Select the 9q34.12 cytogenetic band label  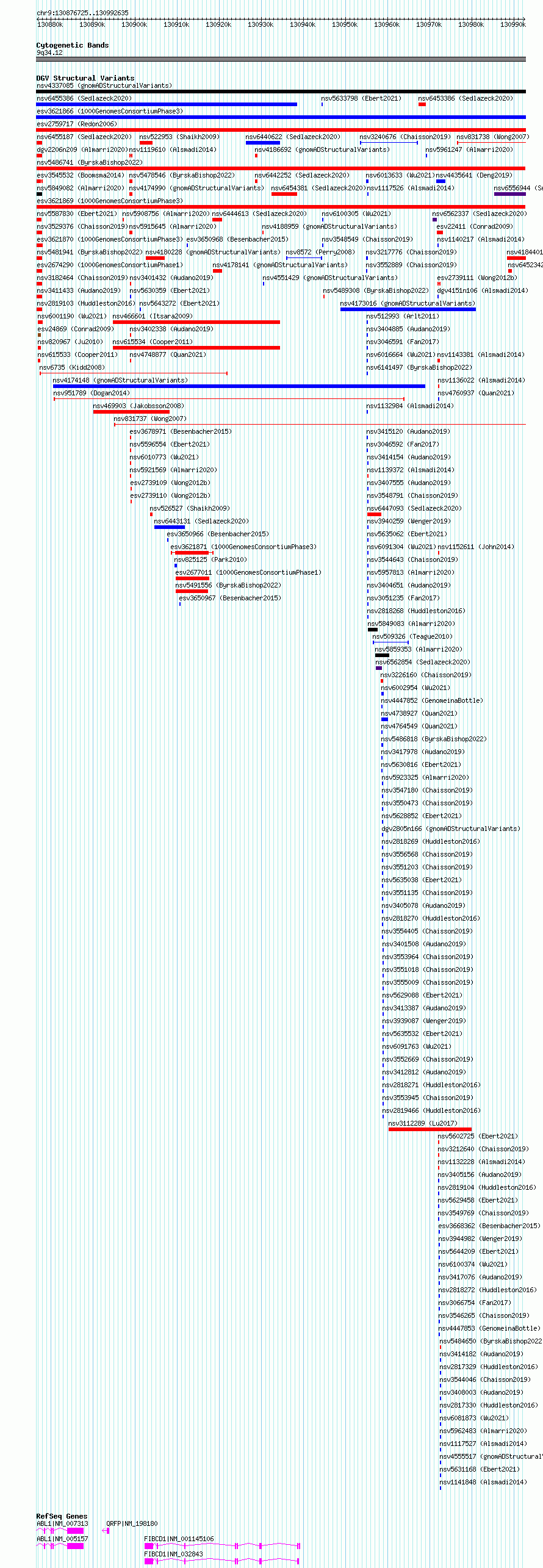[49, 52]
